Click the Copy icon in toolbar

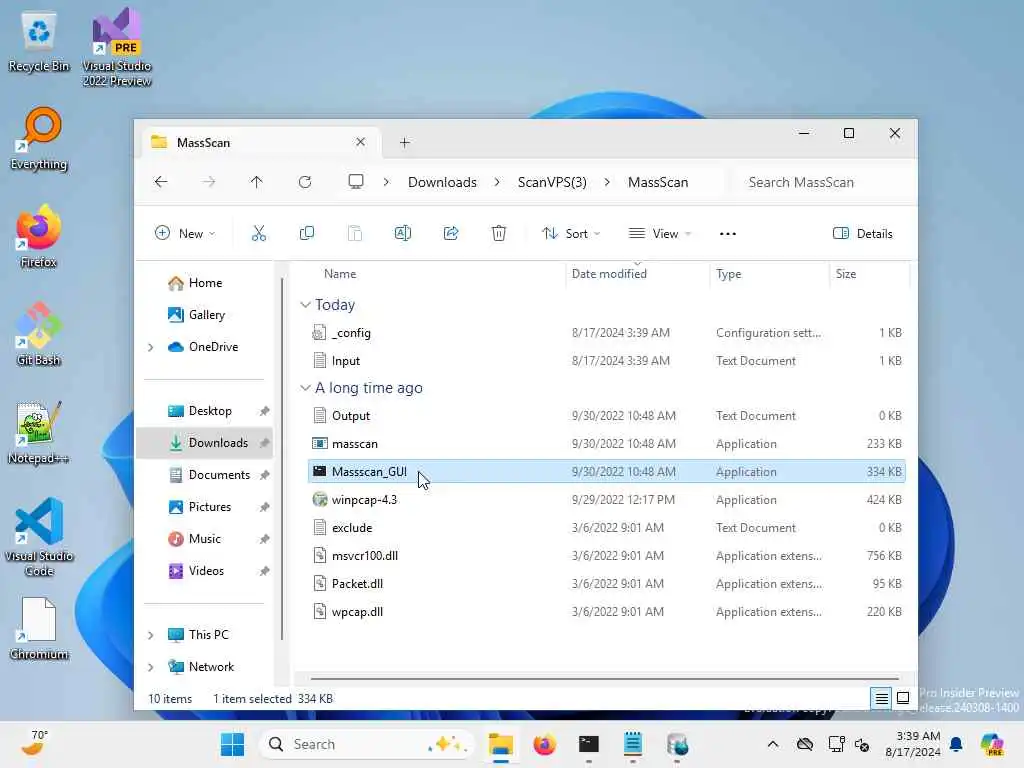tap(306, 233)
